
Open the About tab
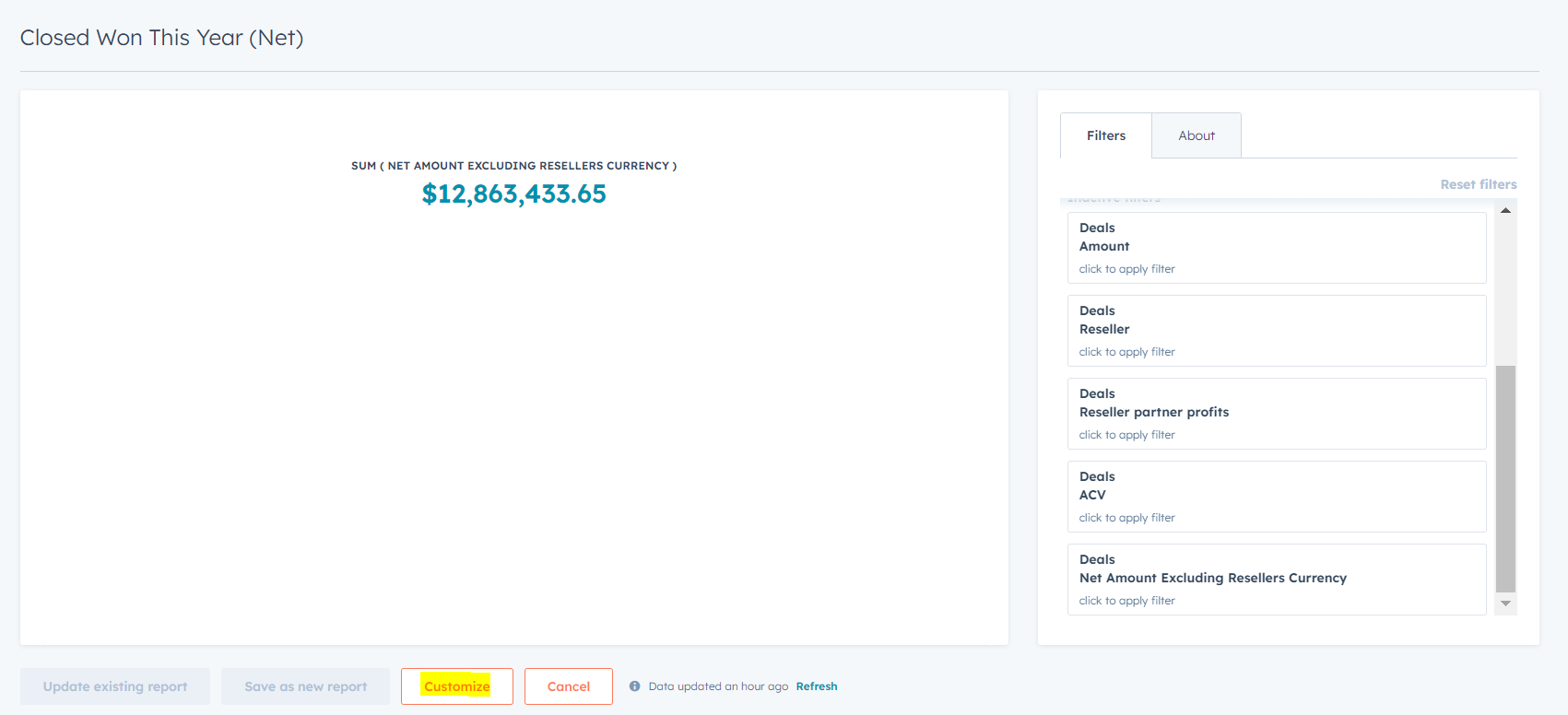[x=1196, y=135]
